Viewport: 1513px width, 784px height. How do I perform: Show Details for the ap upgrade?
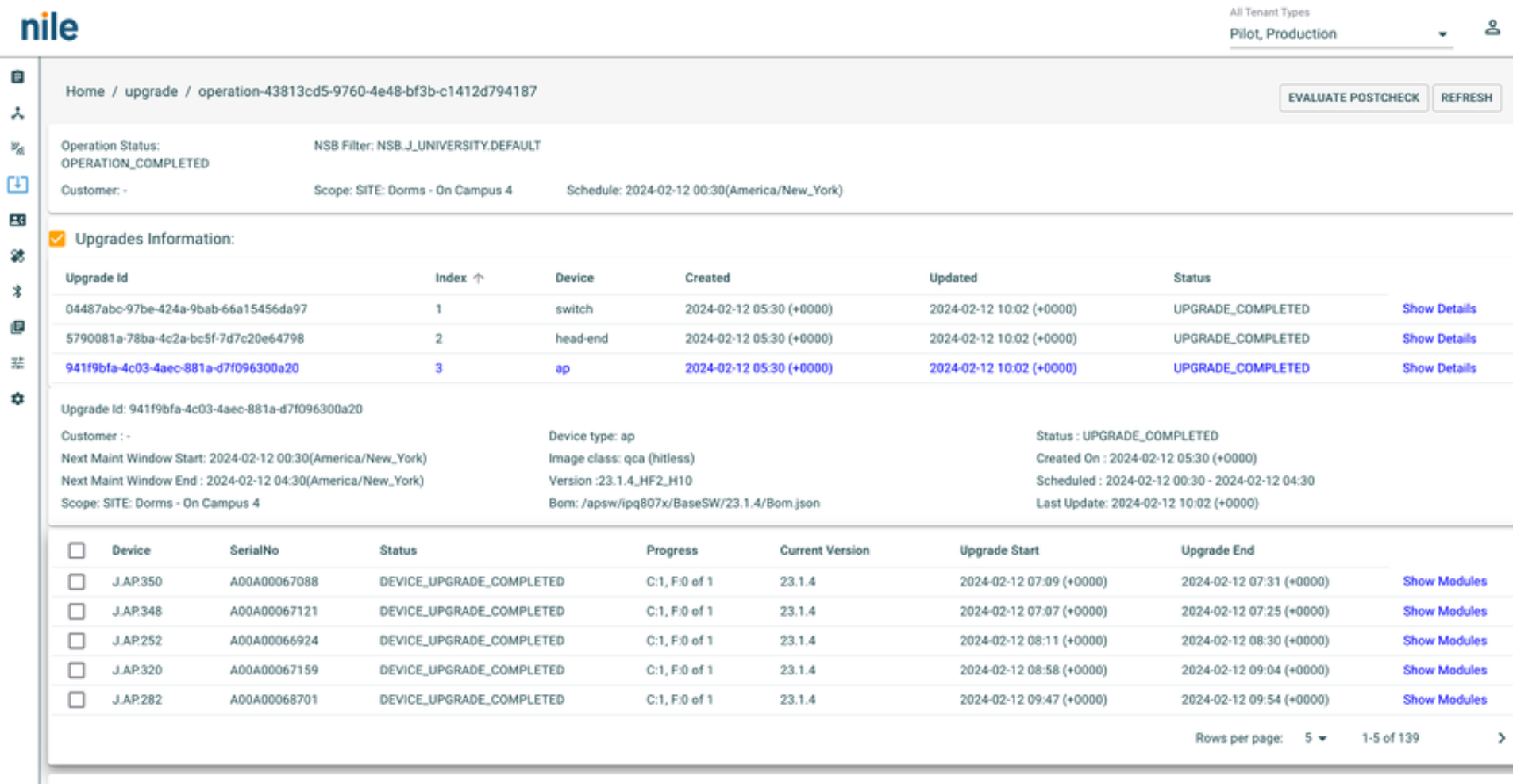(1439, 368)
